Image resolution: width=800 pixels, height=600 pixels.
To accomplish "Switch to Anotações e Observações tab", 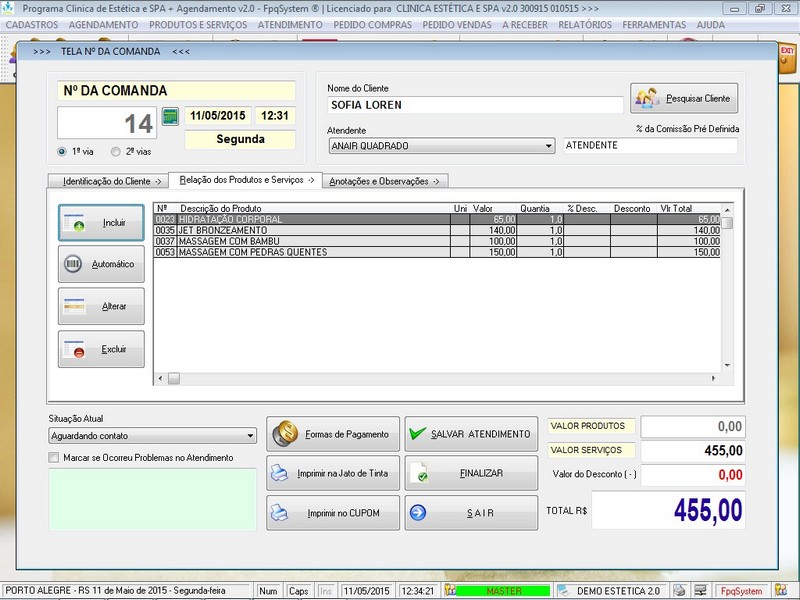I will [x=387, y=181].
